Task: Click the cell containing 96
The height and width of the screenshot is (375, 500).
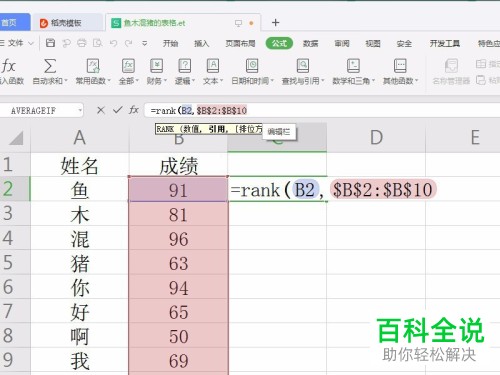Action: click(x=178, y=238)
